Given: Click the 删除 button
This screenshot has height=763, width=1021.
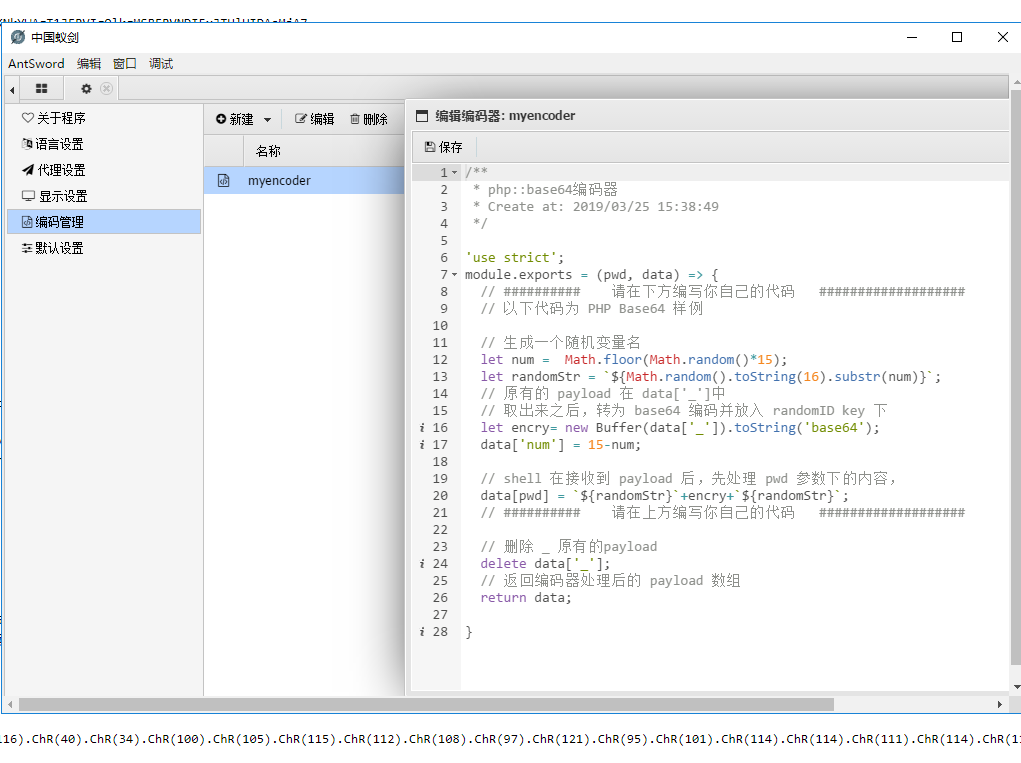Looking at the screenshot, I should coord(369,119).
